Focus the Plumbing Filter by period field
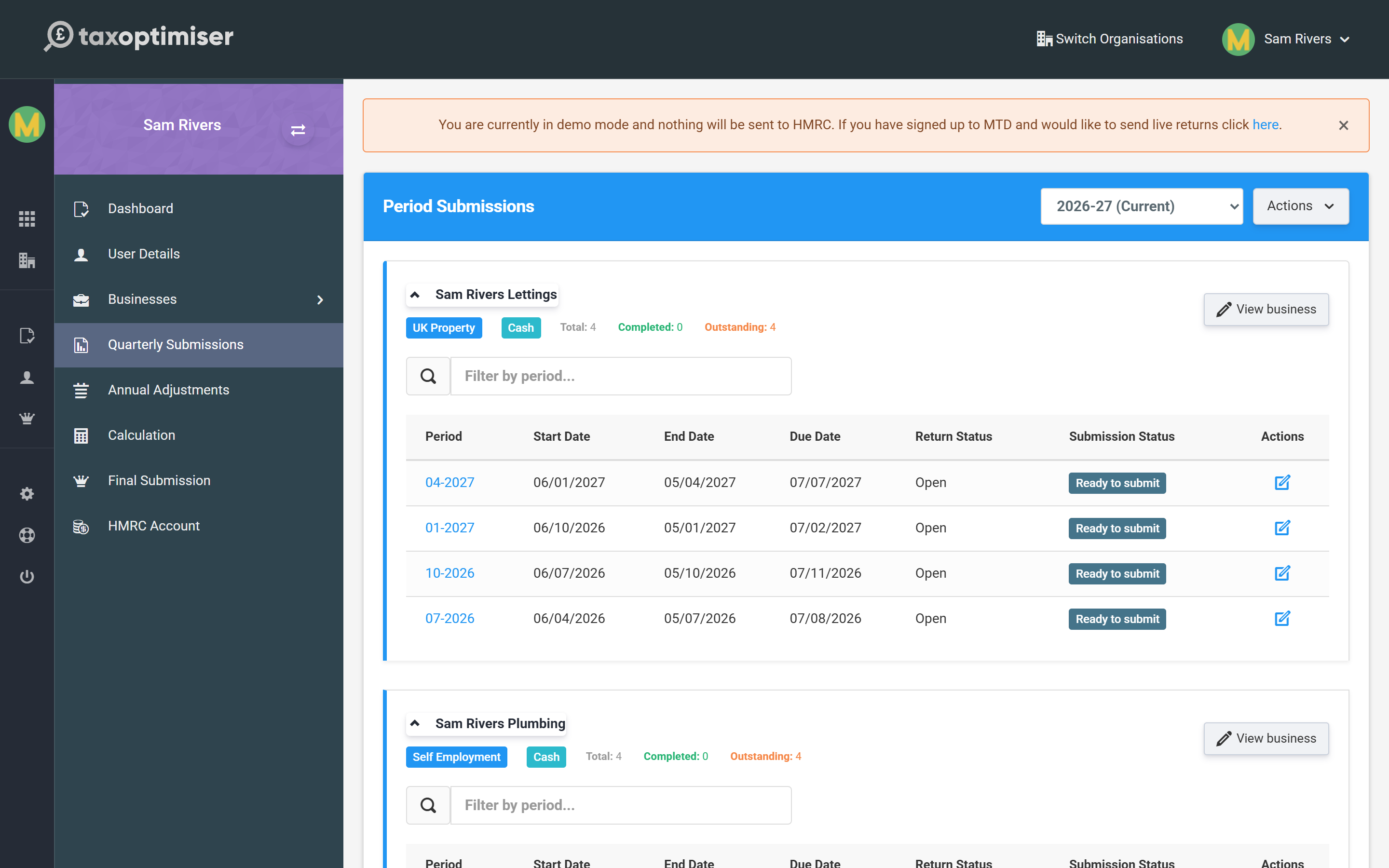Viewport: 1389px width, 868px height. point(621,805)
